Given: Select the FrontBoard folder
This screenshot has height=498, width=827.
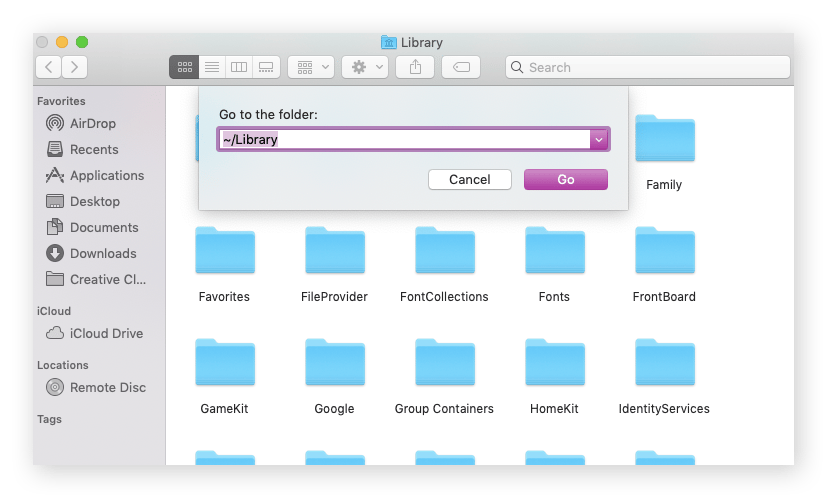Looking at the screenshot, I should click(665, 265).
